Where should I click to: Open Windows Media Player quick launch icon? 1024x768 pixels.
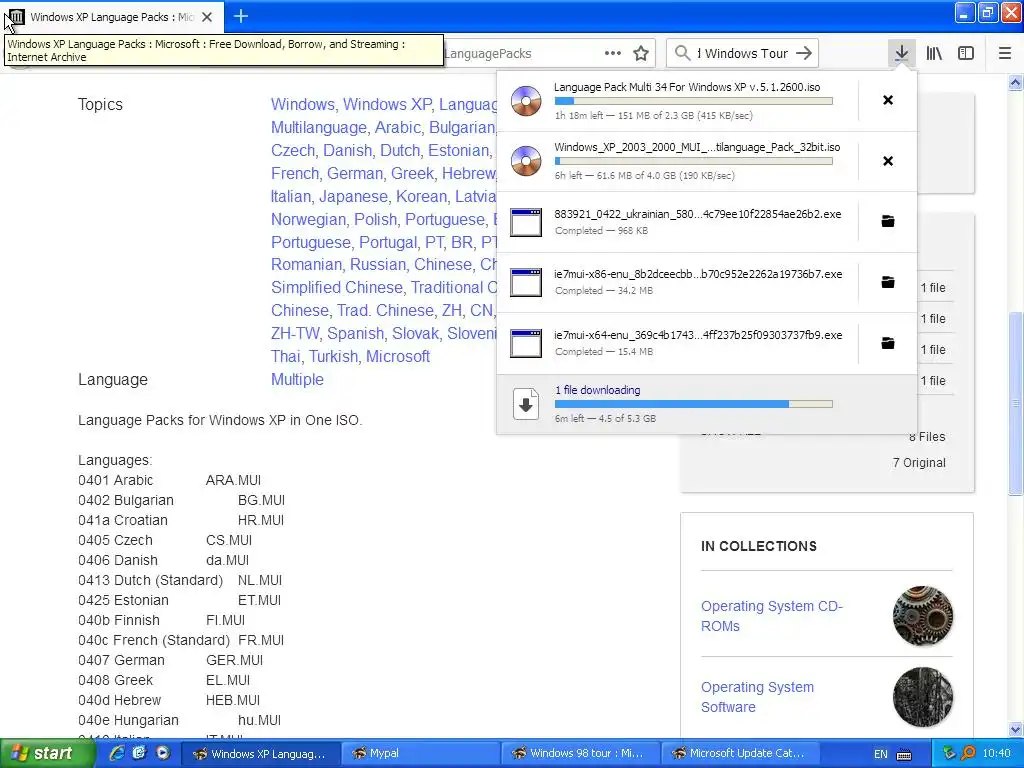[x=163, y=753]
